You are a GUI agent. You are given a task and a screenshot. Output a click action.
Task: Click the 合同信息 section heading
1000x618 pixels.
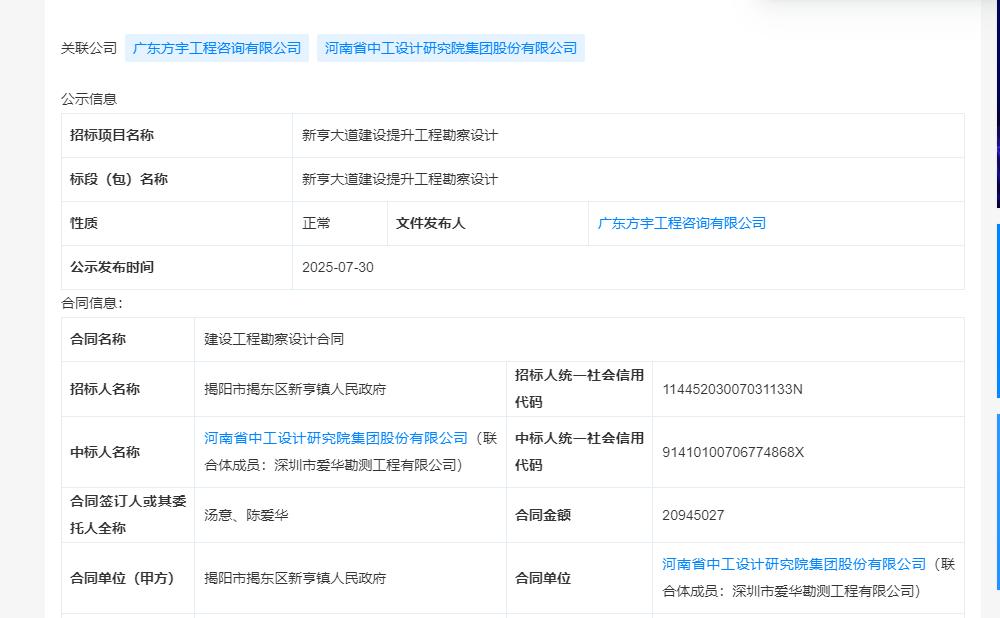tap(92, 303)
